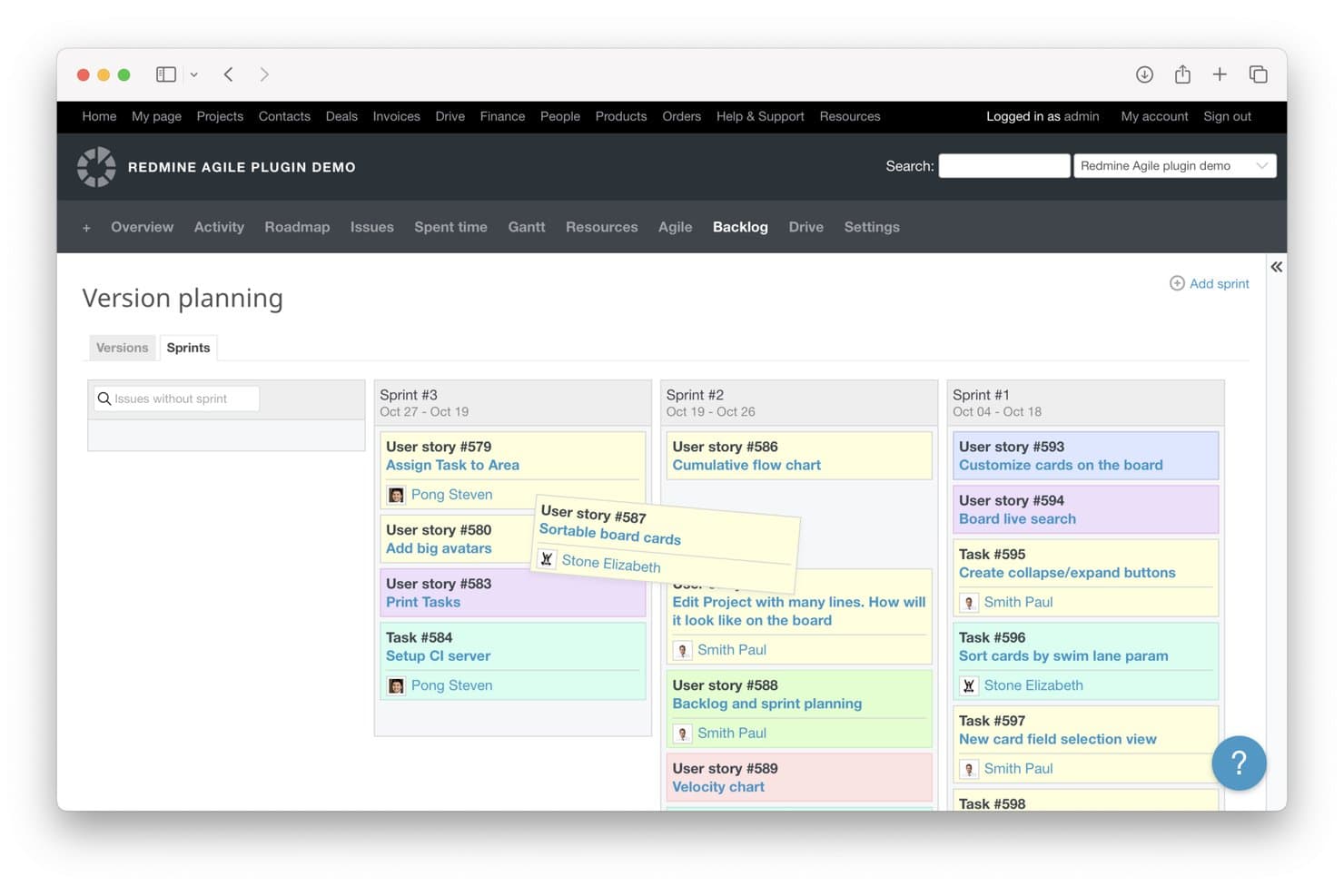
Task: Click the Redmine logo icon
Action: pyautogui.click(x=96, y=167)
